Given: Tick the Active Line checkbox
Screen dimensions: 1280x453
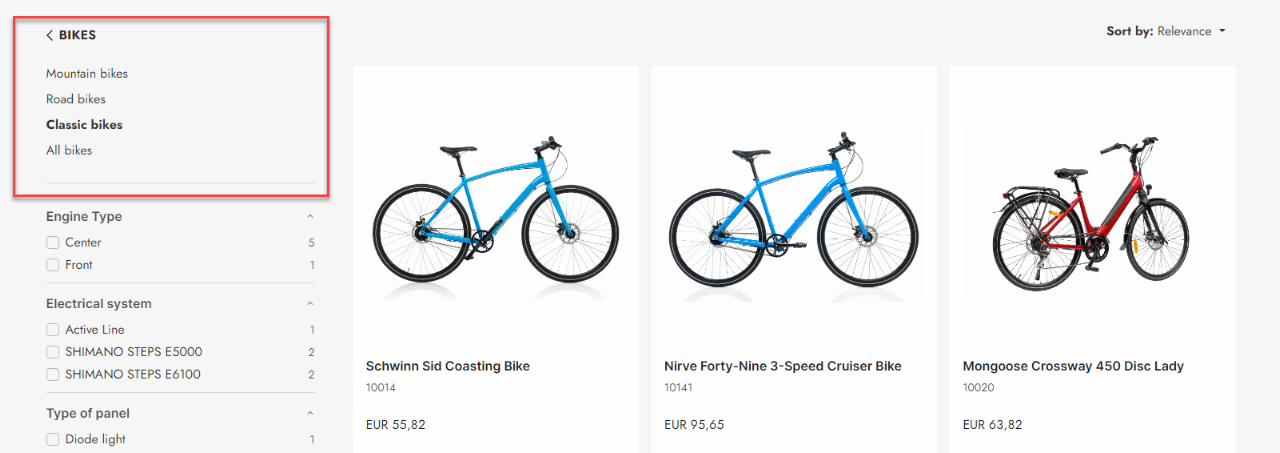Looking at the screenshot, I should 53,330.
